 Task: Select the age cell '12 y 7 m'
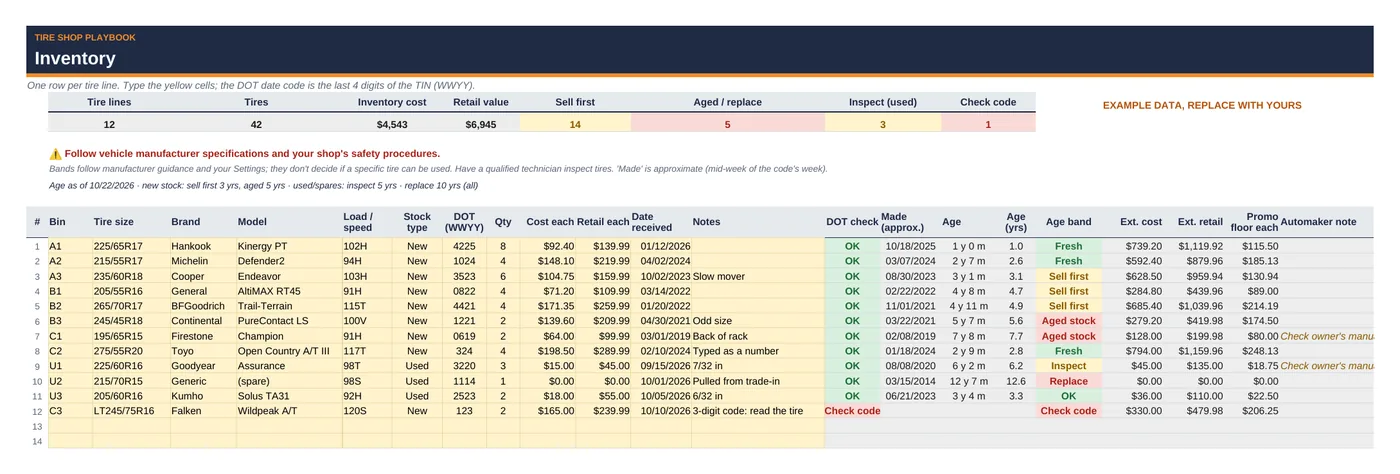(x=969, y=381)
